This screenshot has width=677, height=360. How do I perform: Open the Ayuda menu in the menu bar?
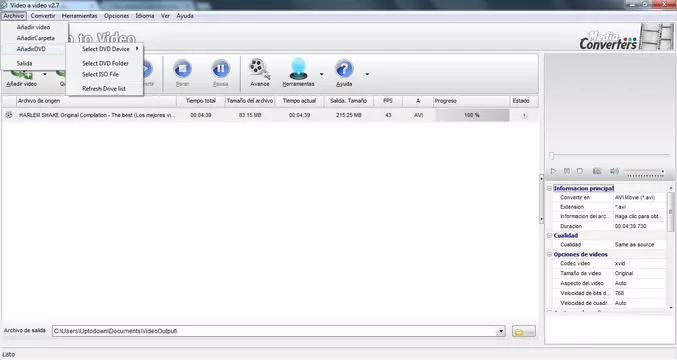click(x=185, y=16)
